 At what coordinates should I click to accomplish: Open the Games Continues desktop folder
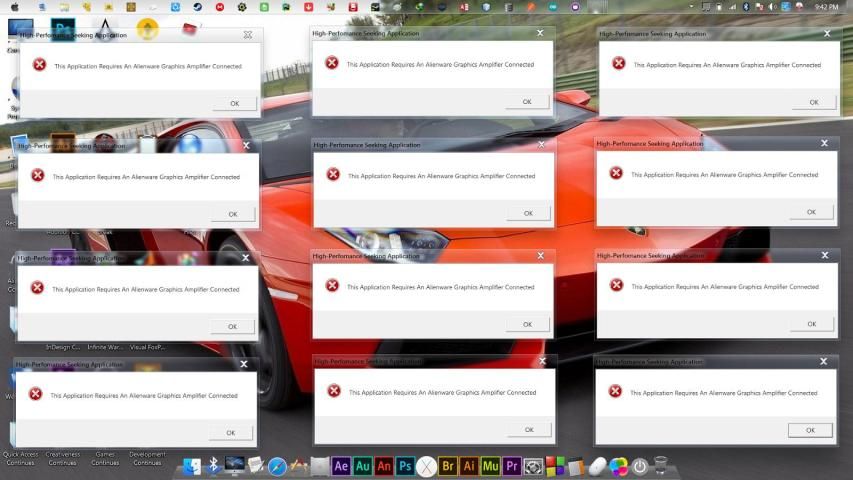[105, 458]
